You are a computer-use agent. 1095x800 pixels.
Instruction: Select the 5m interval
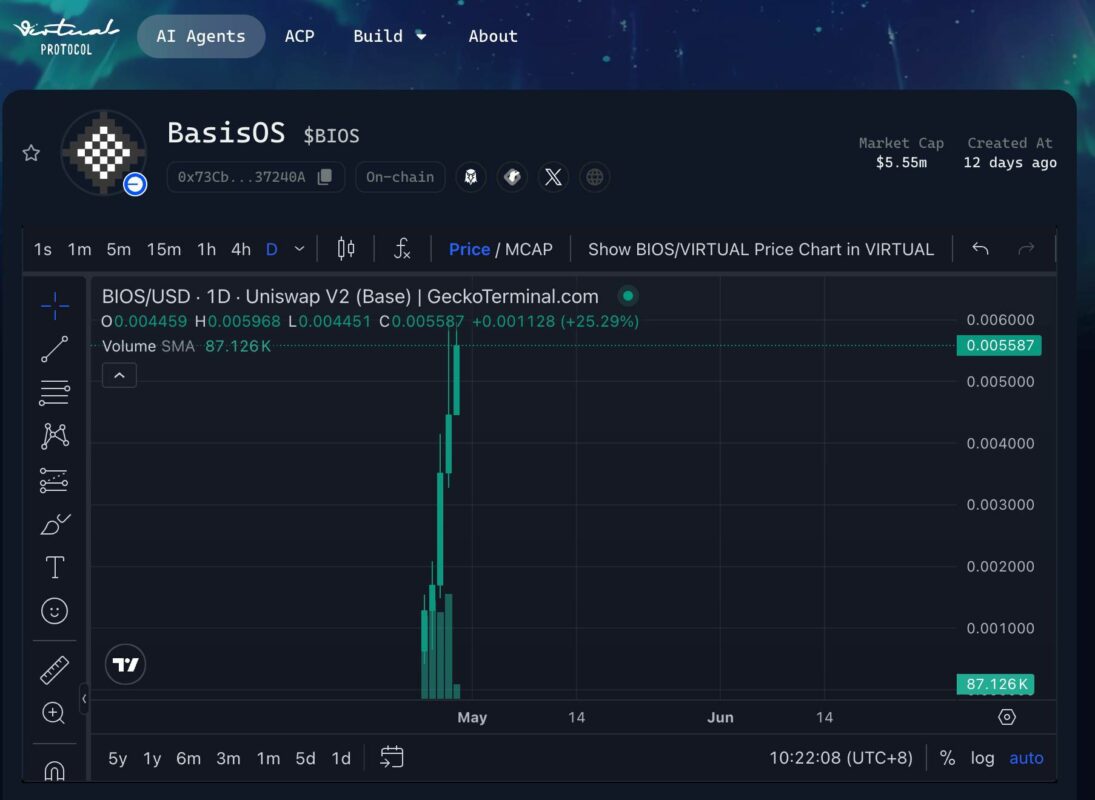pyautogui.click(x=119, y=249)
